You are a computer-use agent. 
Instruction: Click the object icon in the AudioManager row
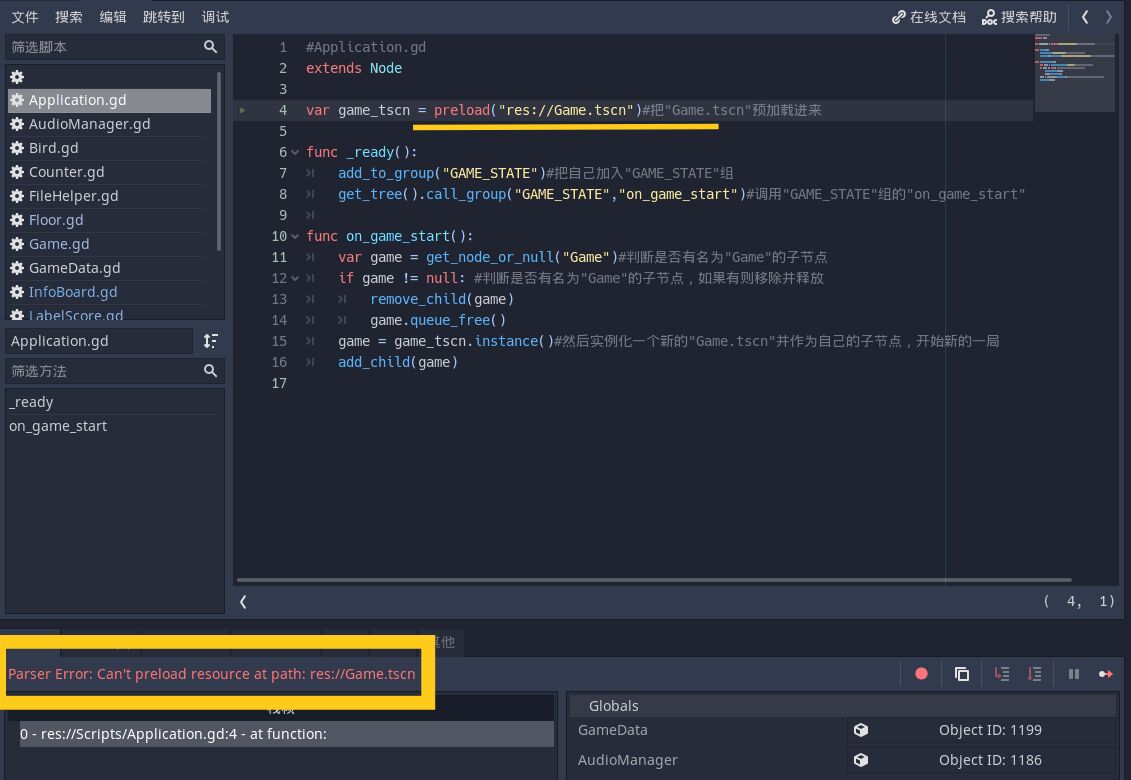[861, 760]
